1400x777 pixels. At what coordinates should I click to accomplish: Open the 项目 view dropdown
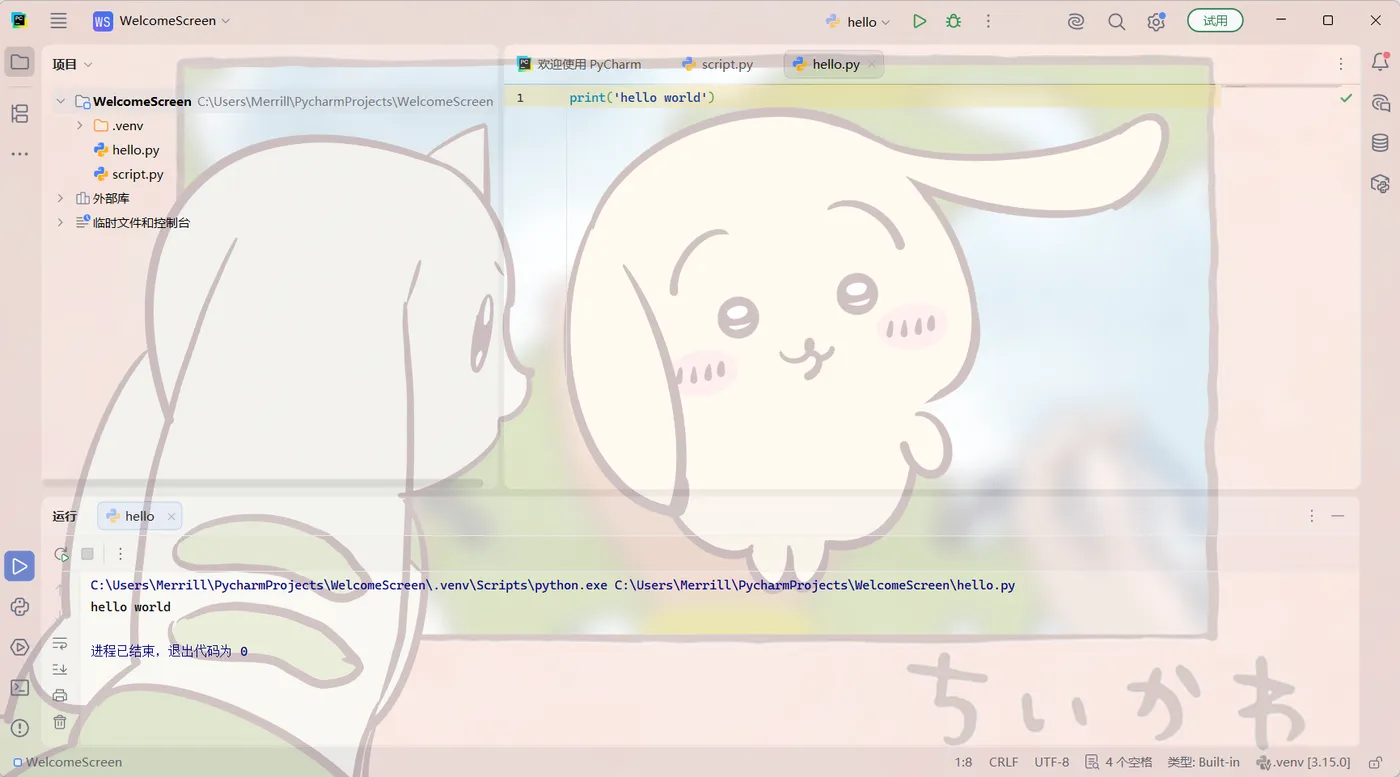point(73,64)
